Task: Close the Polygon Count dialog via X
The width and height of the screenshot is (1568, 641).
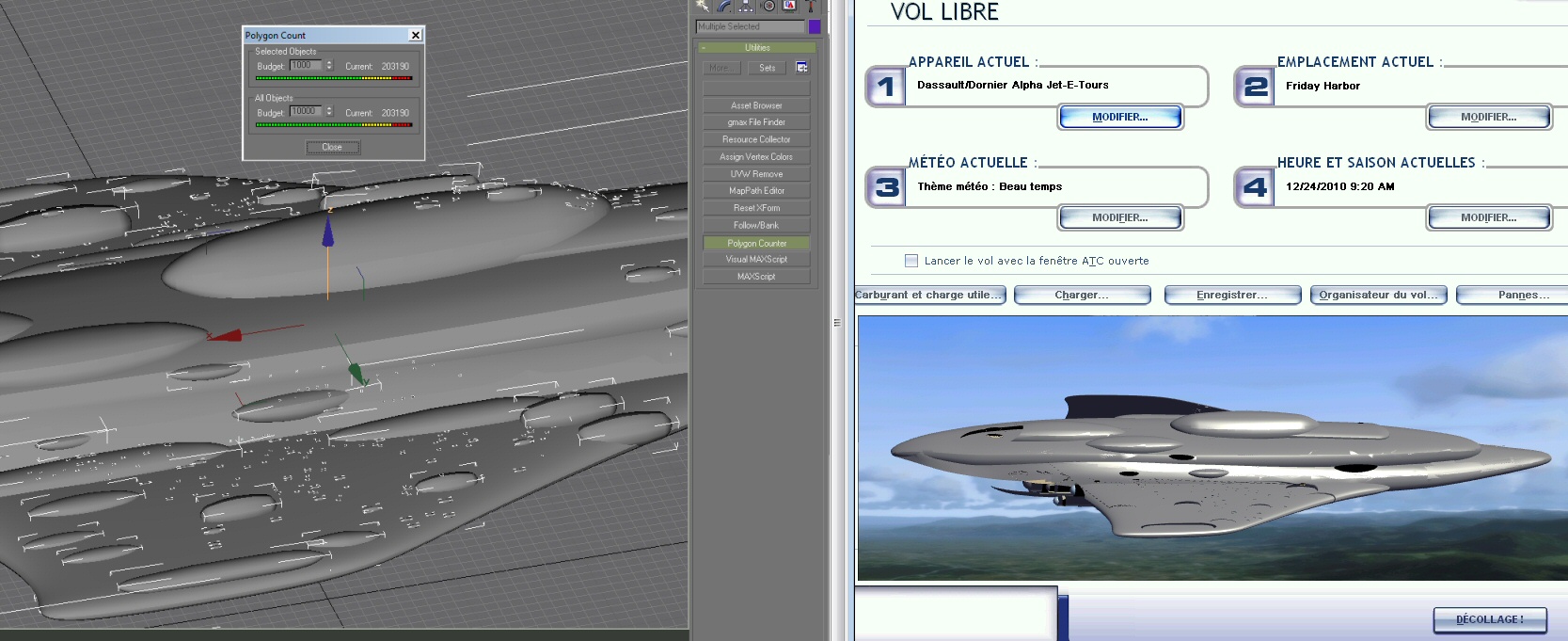Action: (x=416, y=35)
